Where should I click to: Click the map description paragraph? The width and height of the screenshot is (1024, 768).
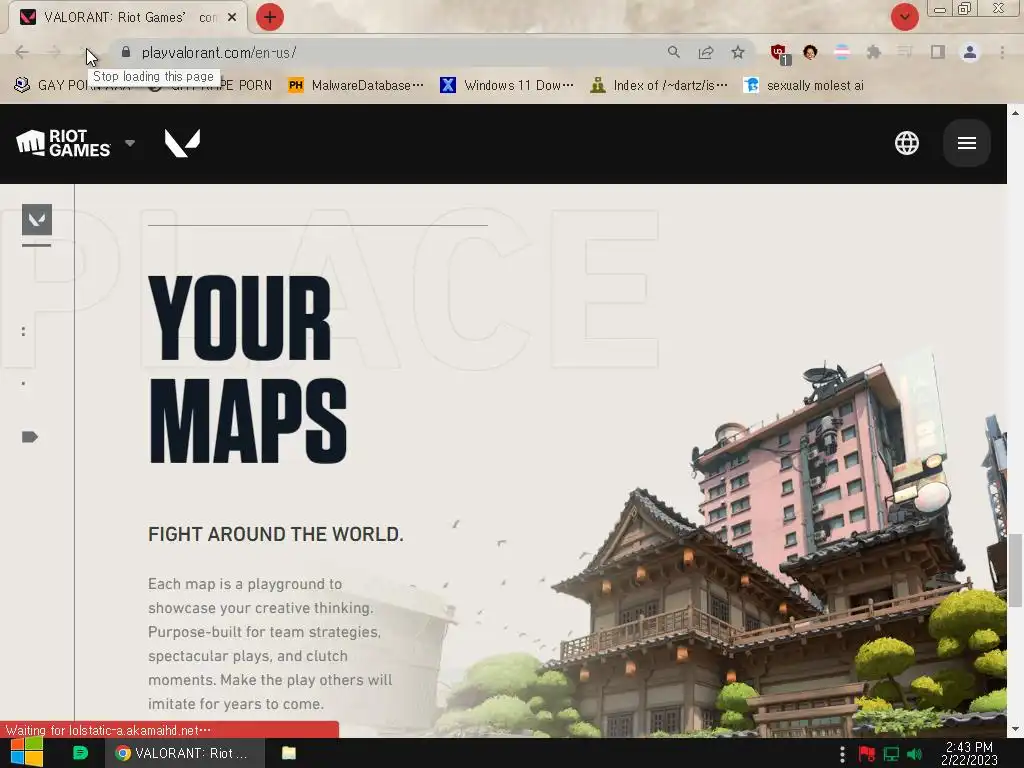pos(270,644)
